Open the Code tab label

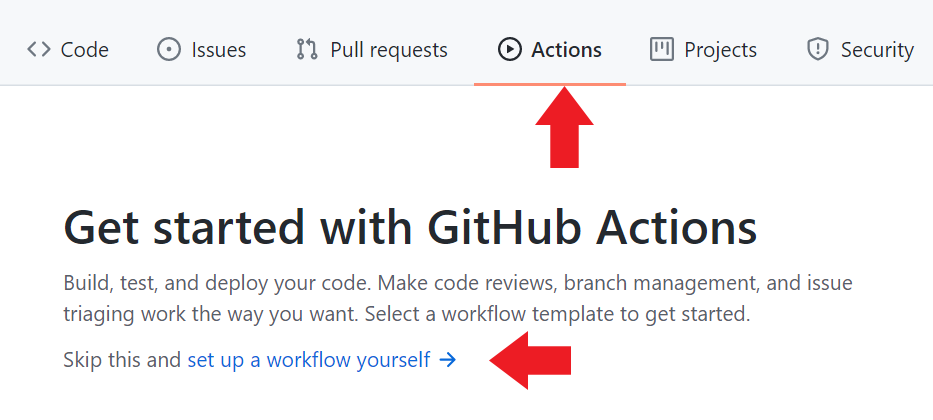(x=85, y=49)
